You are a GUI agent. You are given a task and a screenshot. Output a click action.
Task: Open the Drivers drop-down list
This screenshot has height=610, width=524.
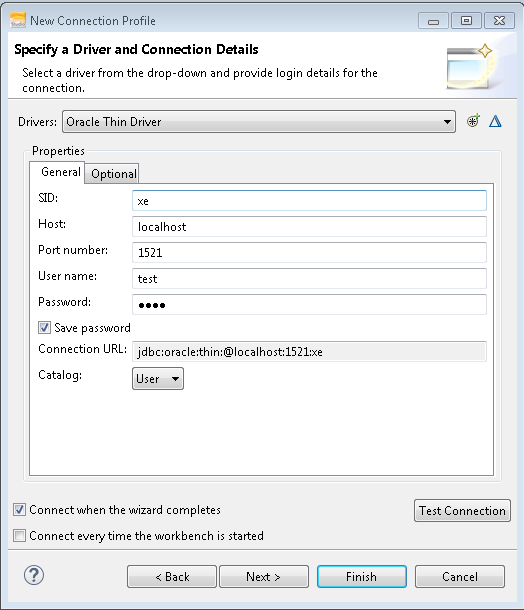(x=259, y=122)
